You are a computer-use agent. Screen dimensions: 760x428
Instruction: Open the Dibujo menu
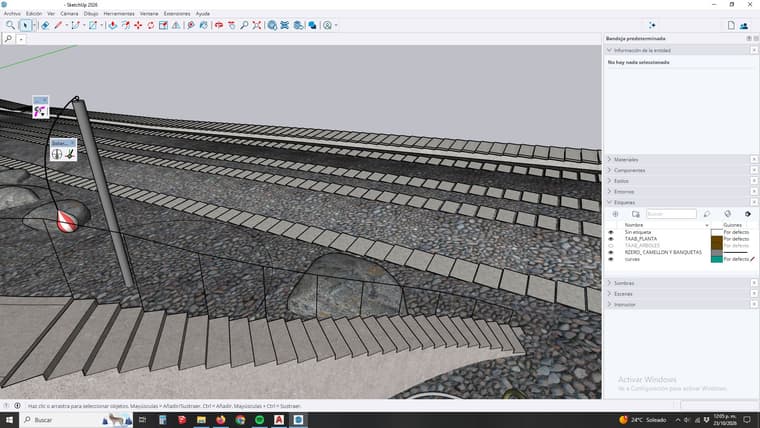(91, 14)
